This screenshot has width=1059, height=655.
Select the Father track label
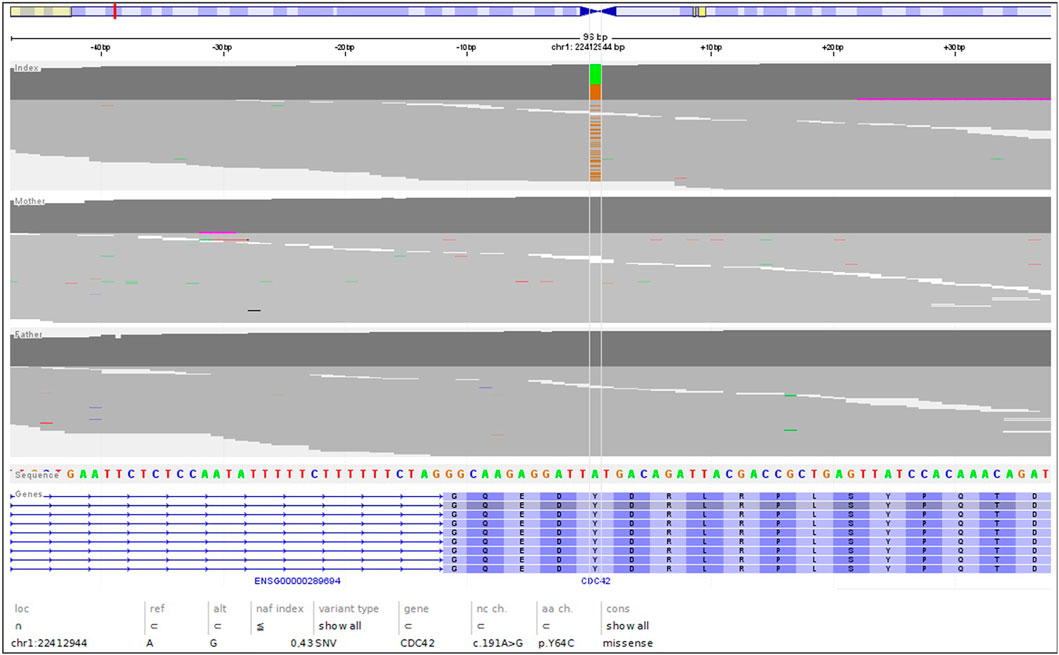28,334
